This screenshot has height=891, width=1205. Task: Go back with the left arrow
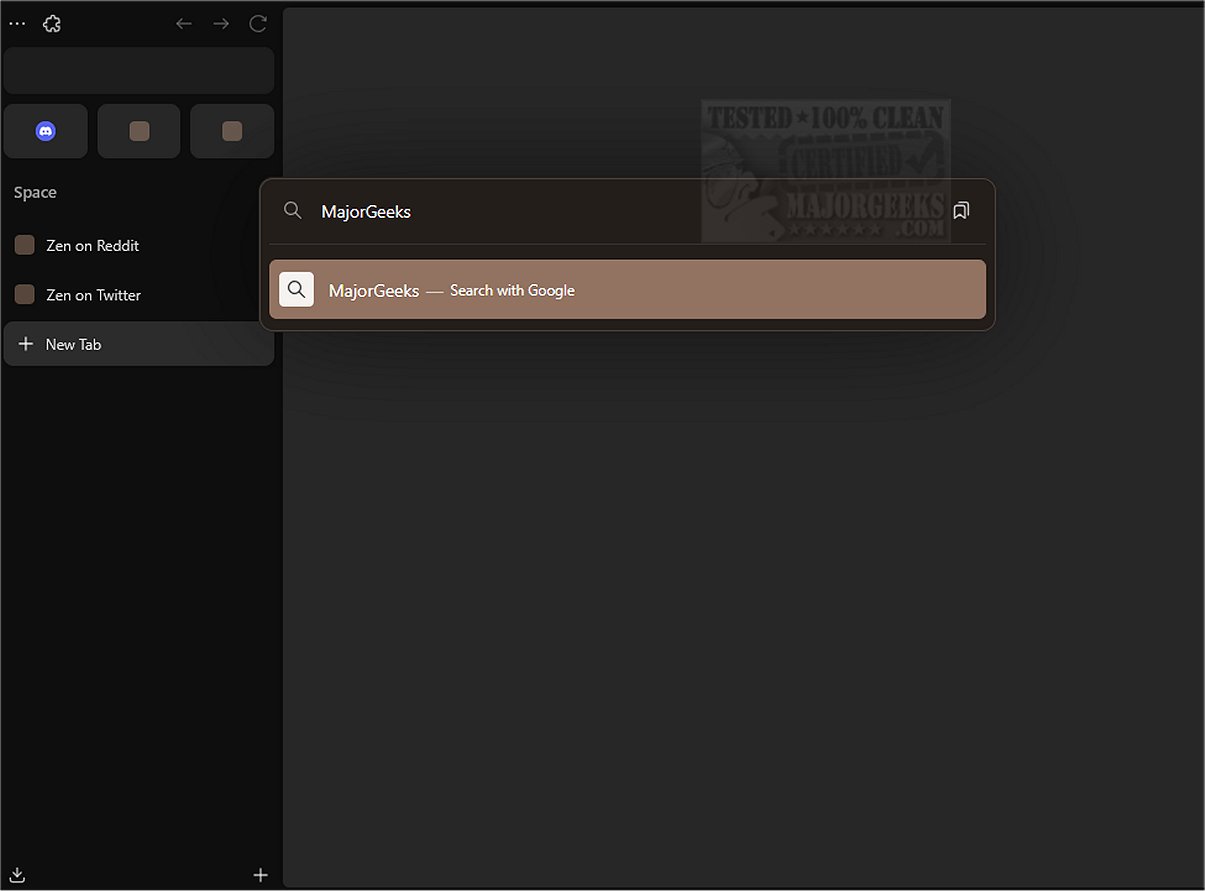pos(184,23)
